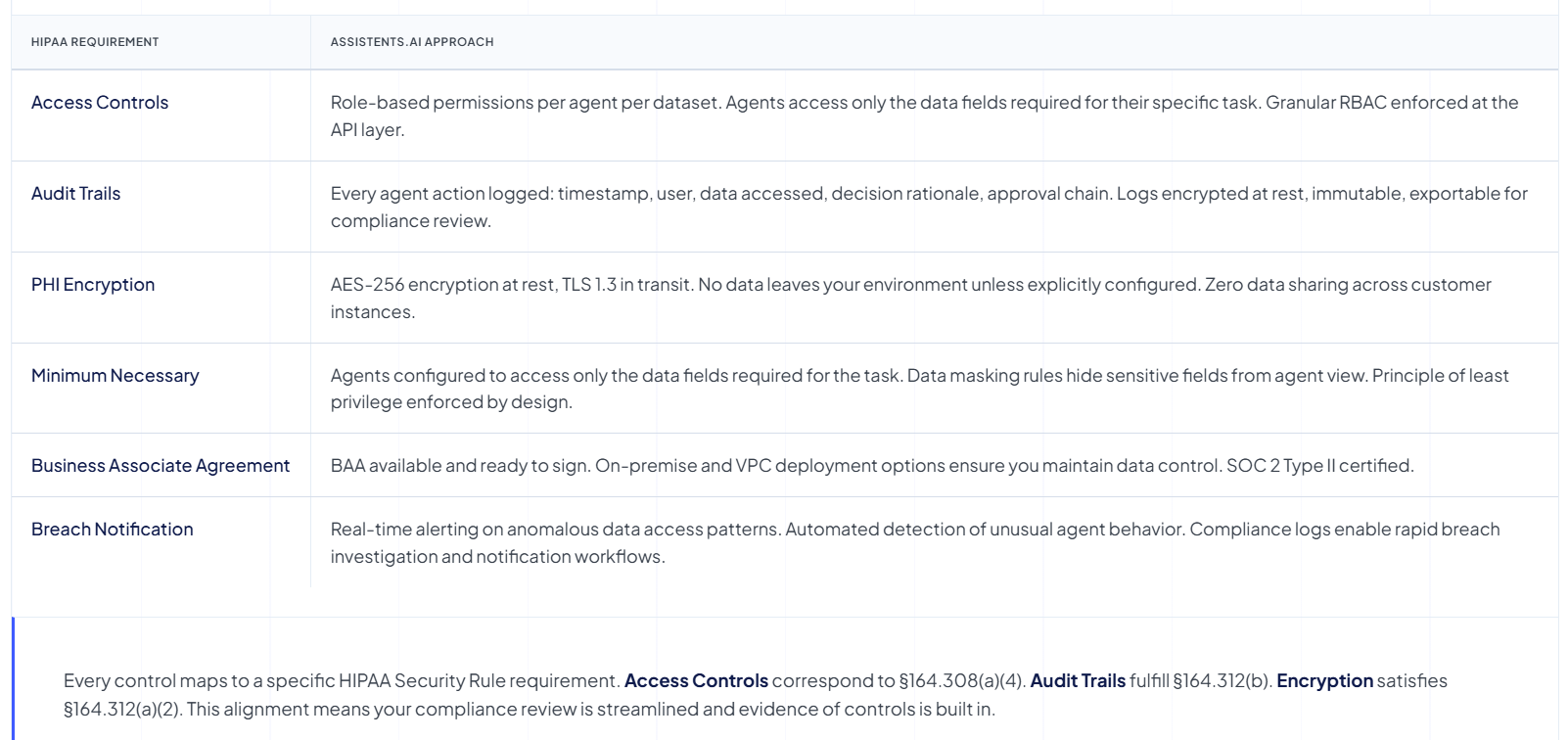Click the blue accent bar of the callout
This screenshot has height=740, width=1568.
[13, 678]
